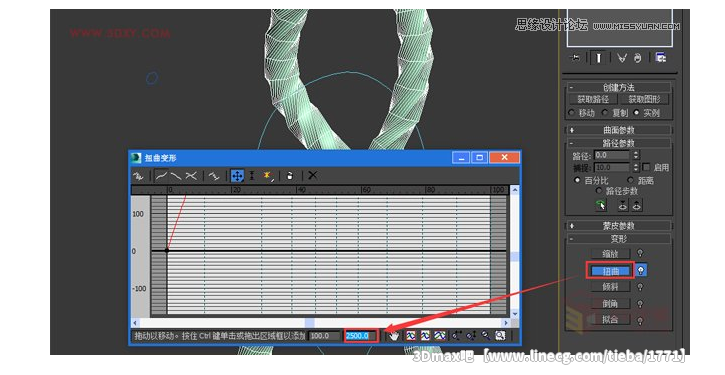Image resolution: width=725 pixels, height=375 pixels.
Task: Click the highlighted 2500.0 value field
Action: point(361,336)
